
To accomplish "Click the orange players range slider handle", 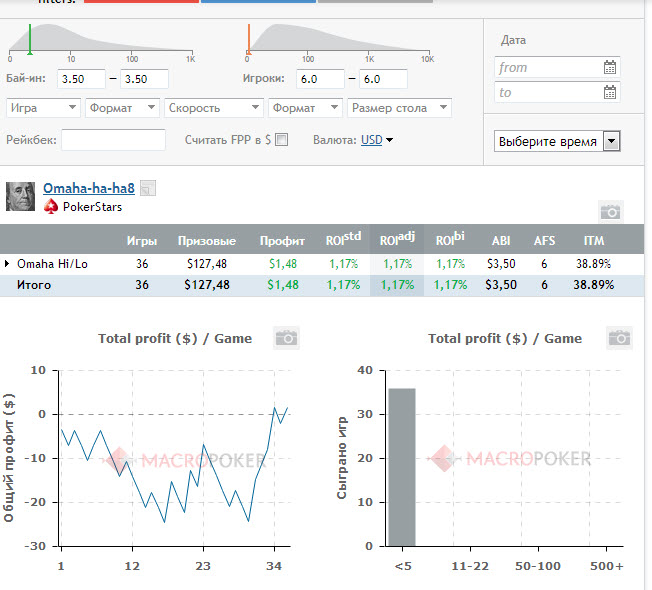I will point(249,39).
